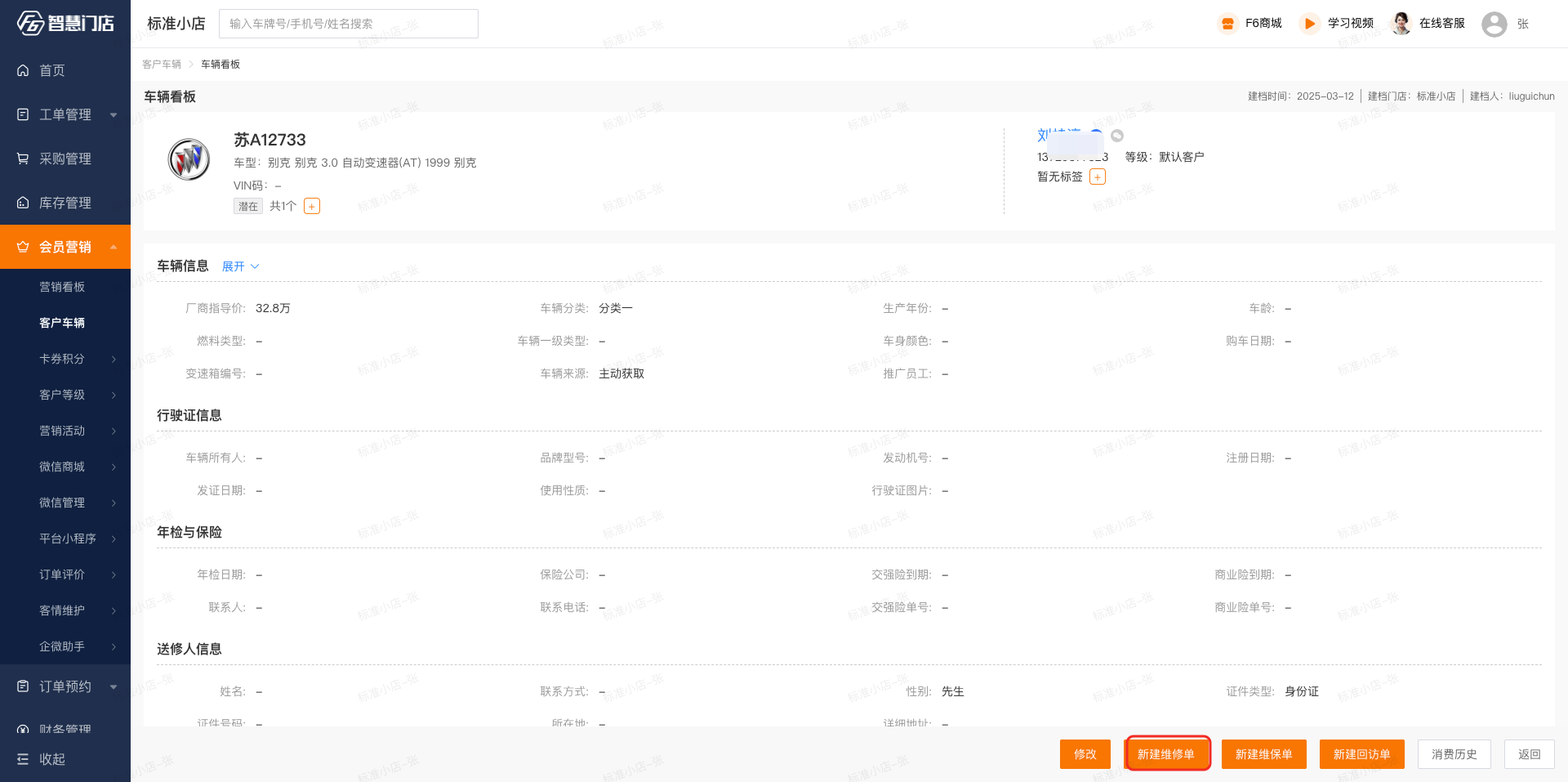Click the F6商城 shop icon
1568x782 pixels.
[x=1227, y=24]
